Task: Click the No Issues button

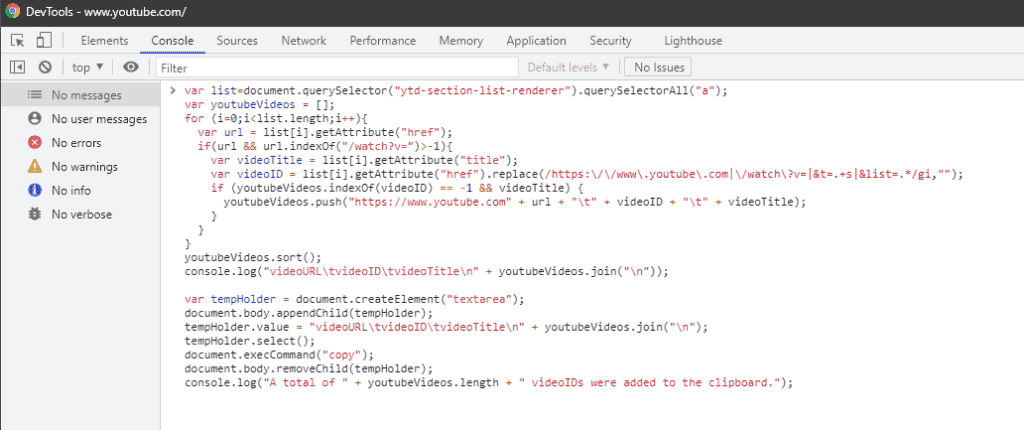Action: 658,67
